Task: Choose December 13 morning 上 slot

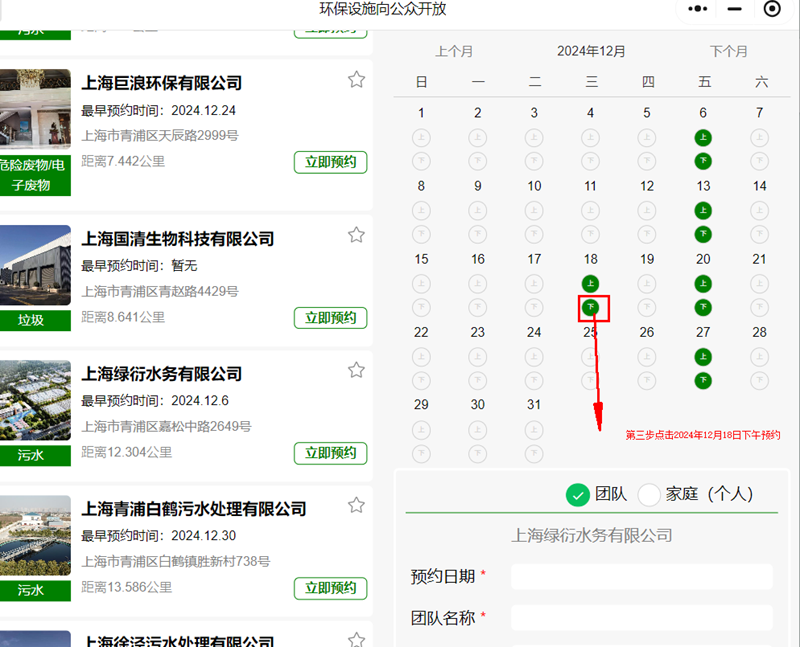Action: (703, 210)
